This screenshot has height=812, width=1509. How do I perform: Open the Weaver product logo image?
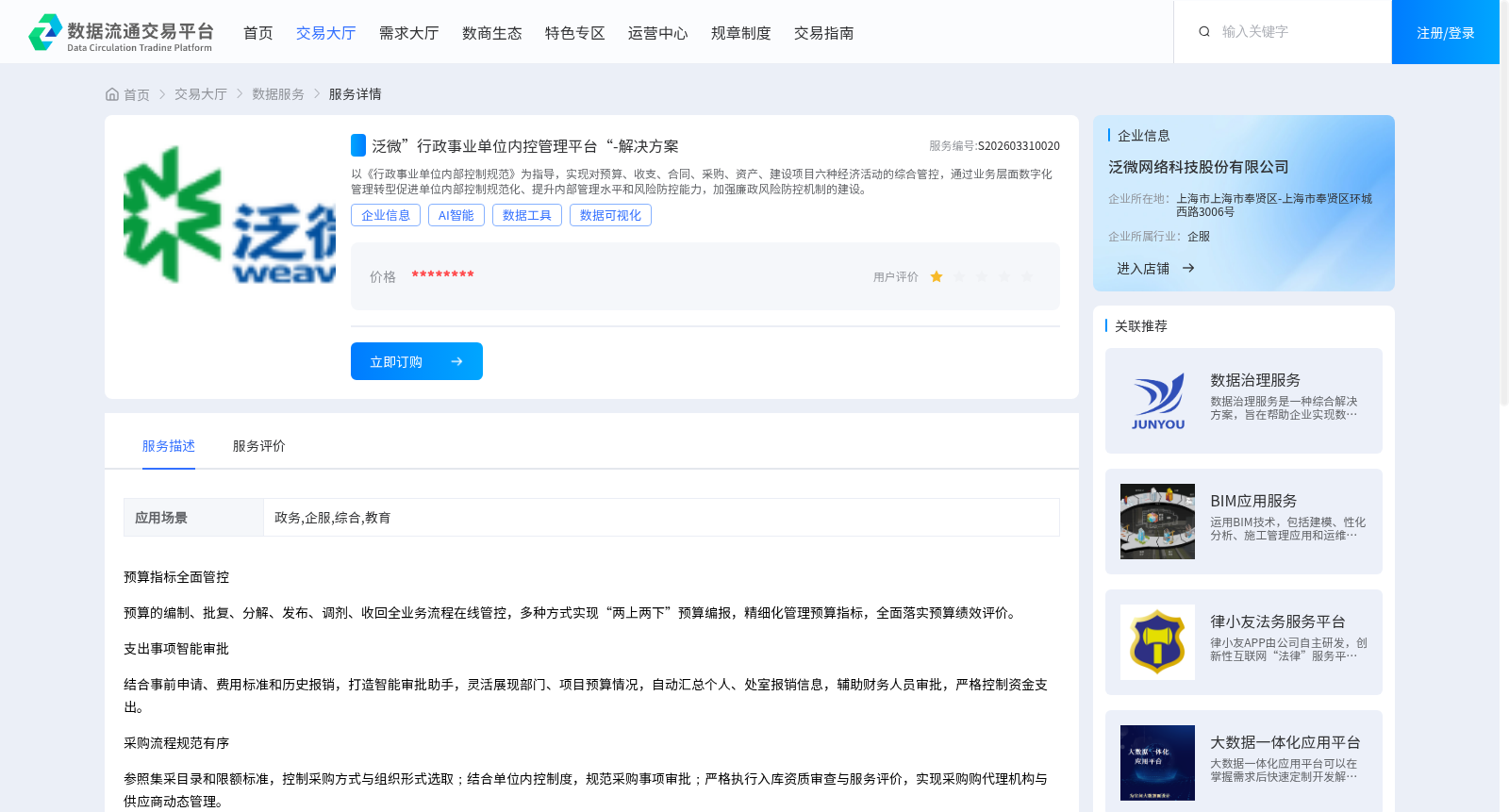click(229, 215)
